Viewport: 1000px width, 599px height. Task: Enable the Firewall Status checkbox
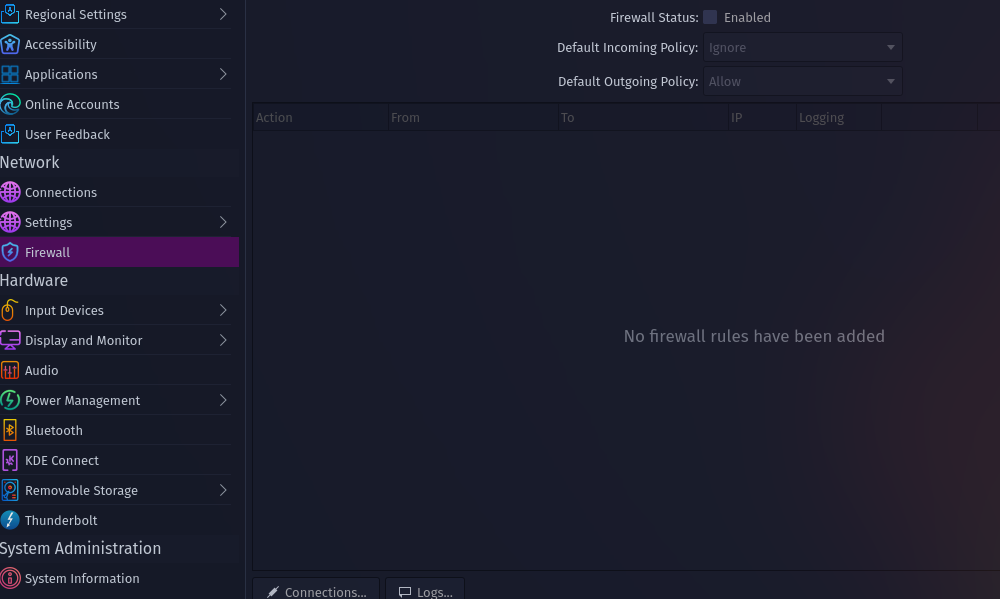tap(710, 17)
